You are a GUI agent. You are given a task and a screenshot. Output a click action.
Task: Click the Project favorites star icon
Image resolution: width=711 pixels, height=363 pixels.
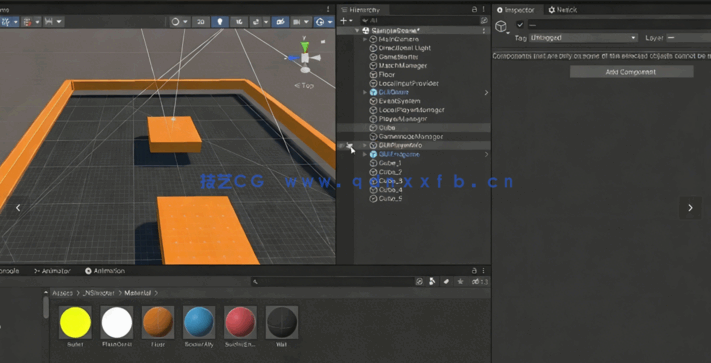[460, 282]
